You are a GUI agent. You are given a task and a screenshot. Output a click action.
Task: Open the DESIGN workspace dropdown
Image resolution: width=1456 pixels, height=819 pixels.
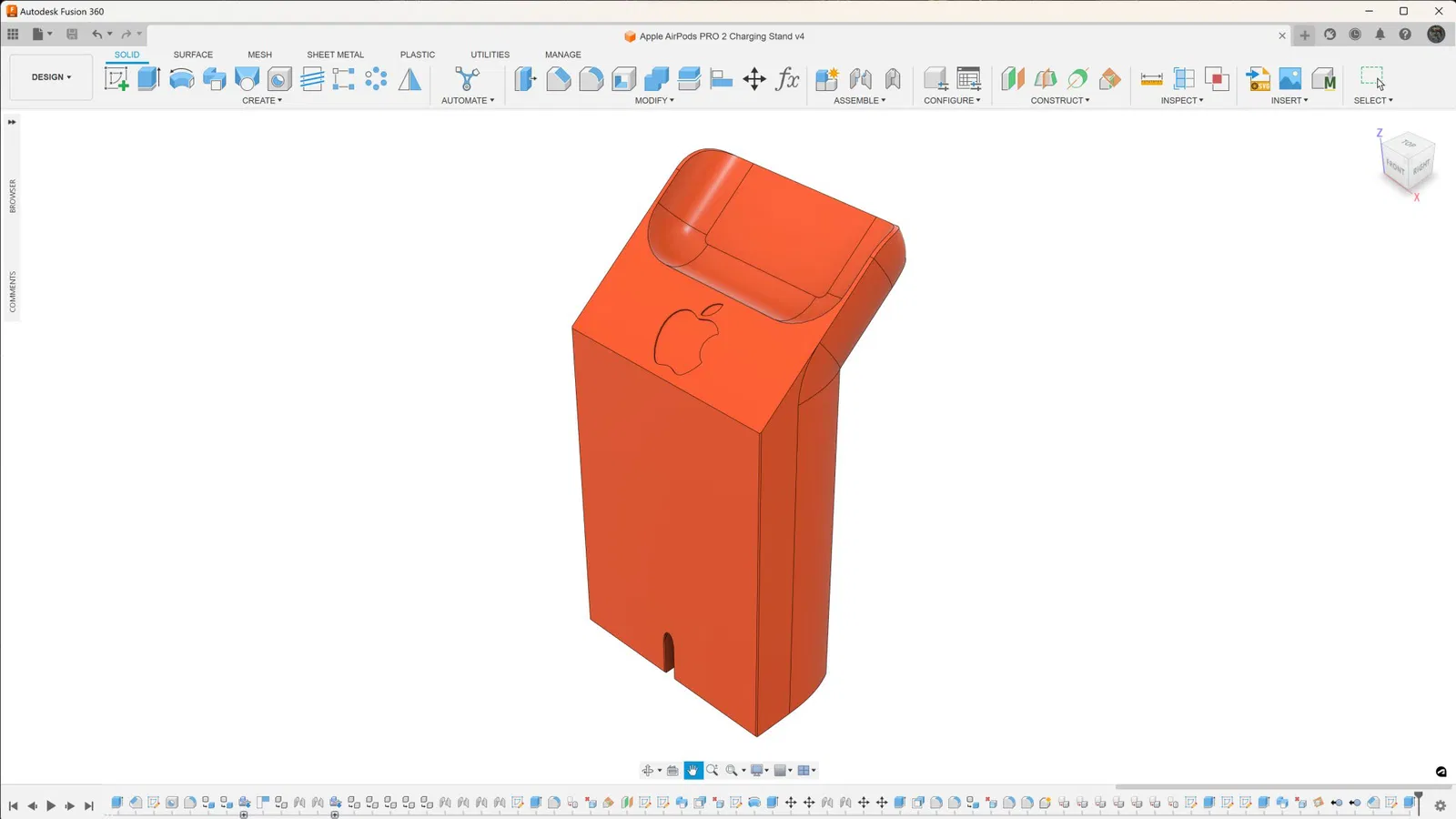tap(51, 77)
